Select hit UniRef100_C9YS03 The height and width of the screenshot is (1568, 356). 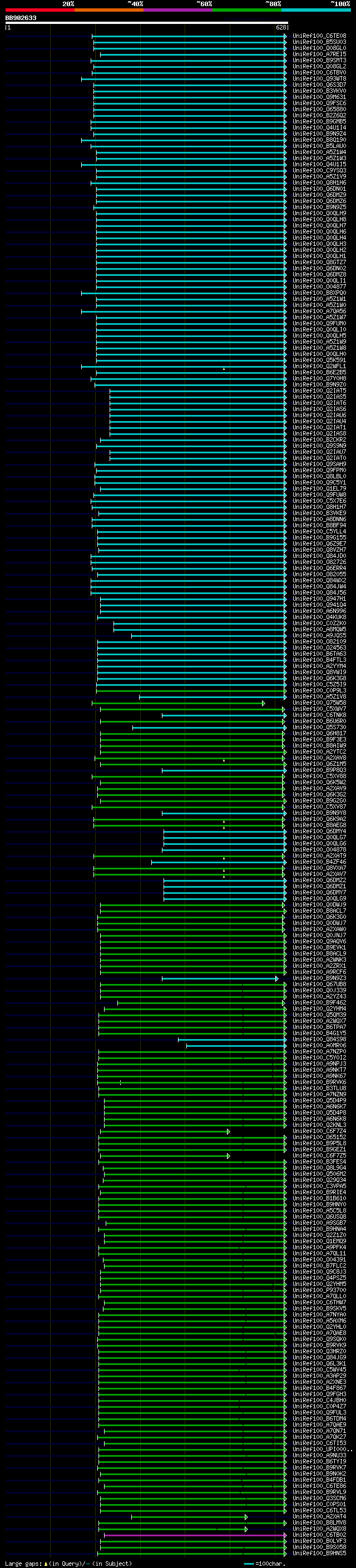coord(319,170)
